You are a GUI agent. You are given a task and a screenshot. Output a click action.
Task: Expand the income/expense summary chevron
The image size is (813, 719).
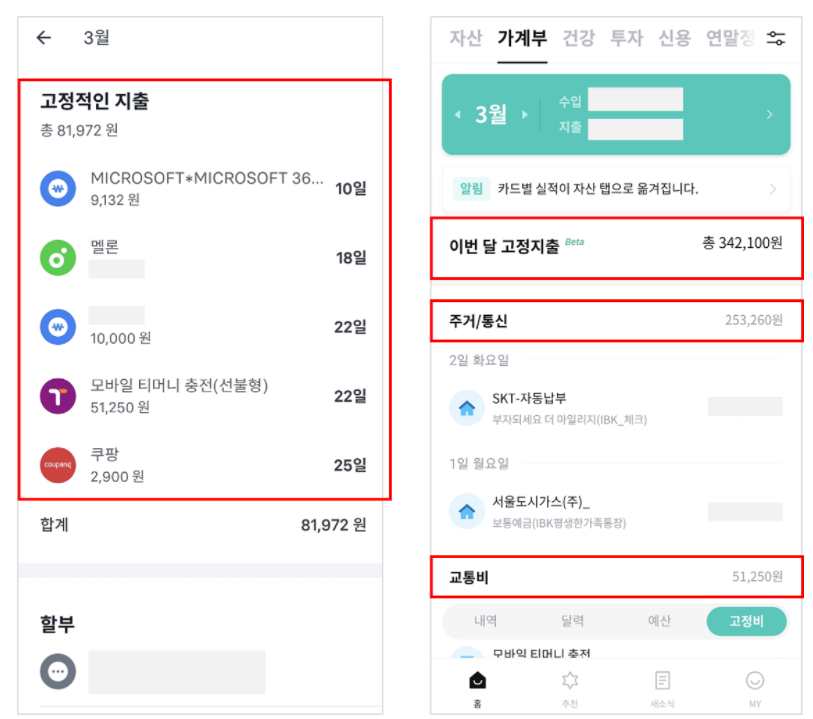tap(769, 115)
